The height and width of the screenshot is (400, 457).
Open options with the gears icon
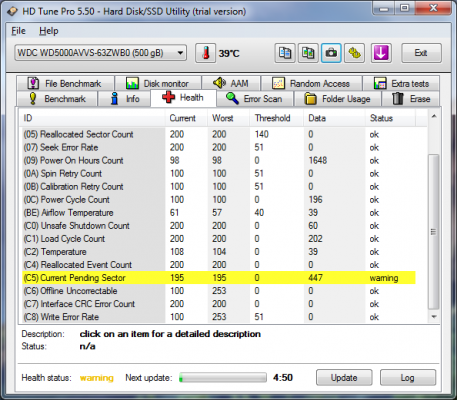coord(354,53)
